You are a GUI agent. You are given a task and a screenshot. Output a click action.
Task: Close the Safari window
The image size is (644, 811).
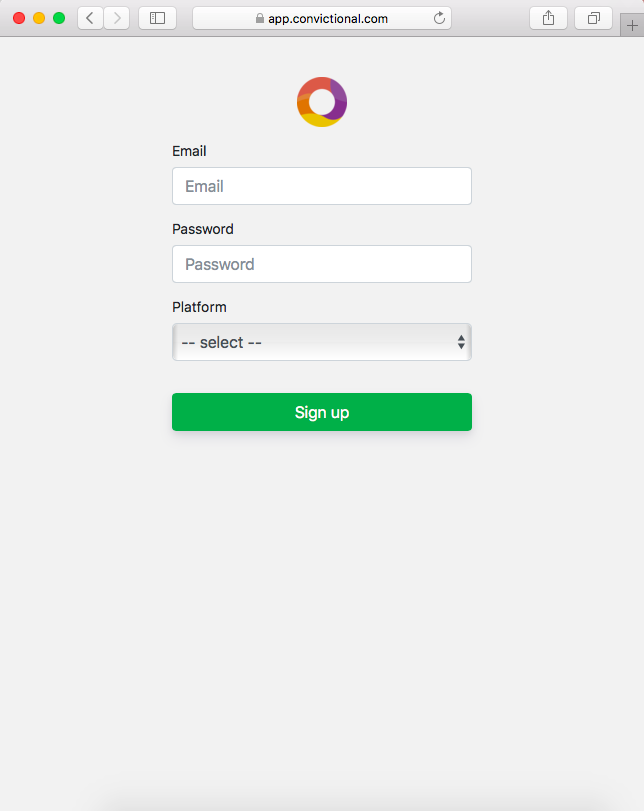pyautogui.click(x=19, y=18)
